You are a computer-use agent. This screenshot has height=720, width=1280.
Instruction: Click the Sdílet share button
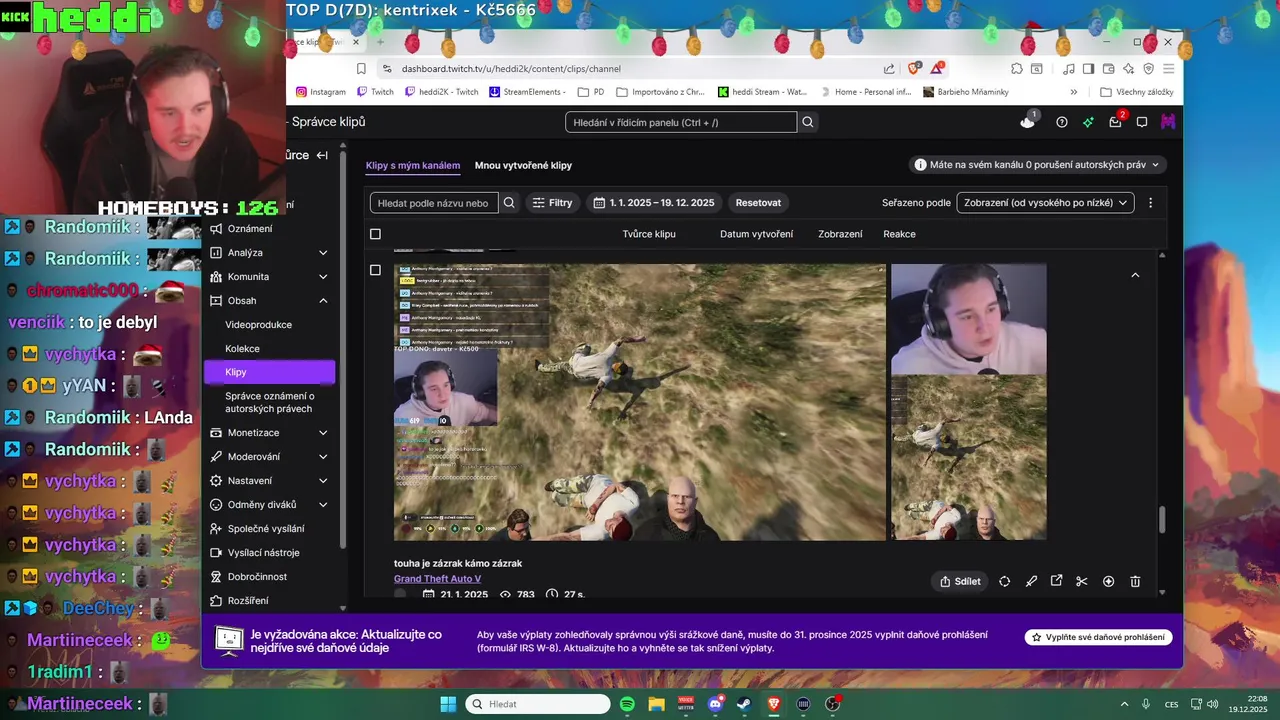(x=960, y=581)
